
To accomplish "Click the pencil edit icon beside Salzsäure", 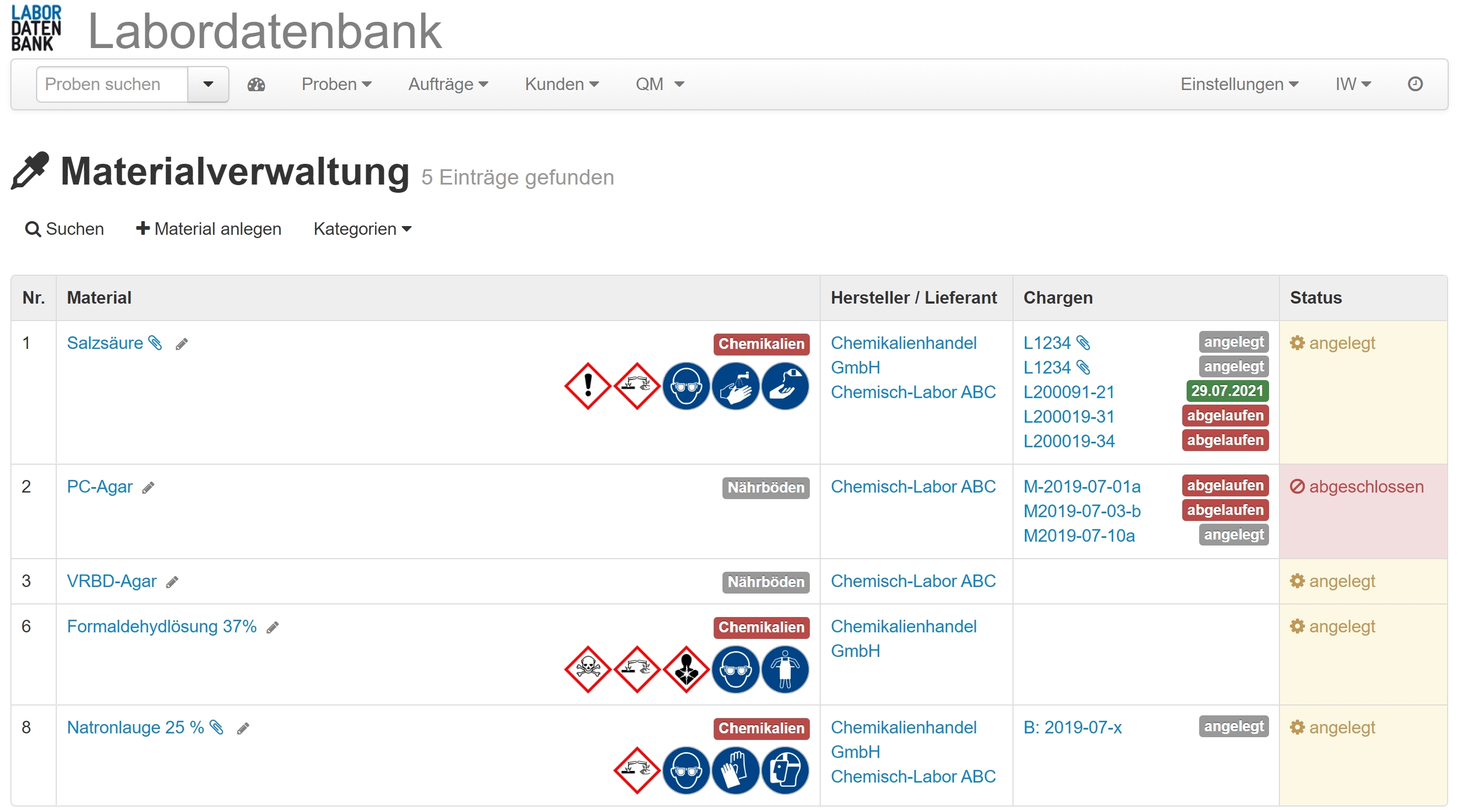I will (x=181, y=344).
